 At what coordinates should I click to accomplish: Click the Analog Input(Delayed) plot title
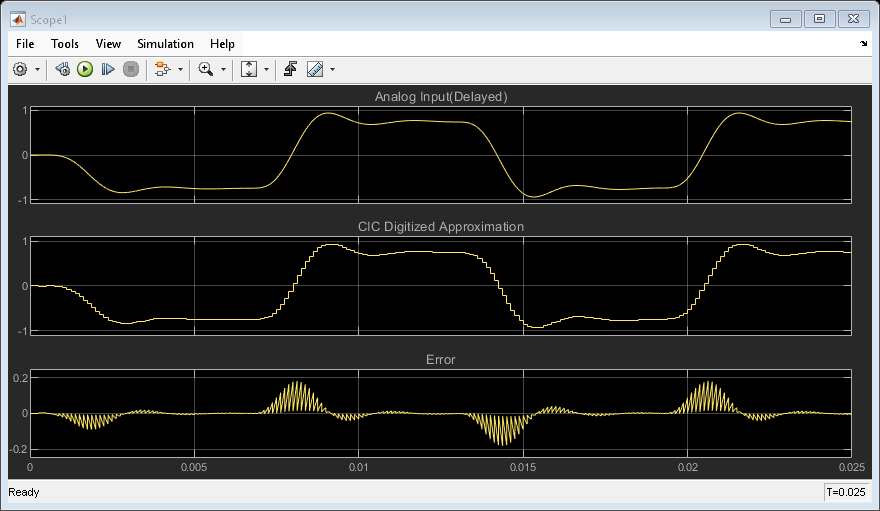click(x=441, y=96)
